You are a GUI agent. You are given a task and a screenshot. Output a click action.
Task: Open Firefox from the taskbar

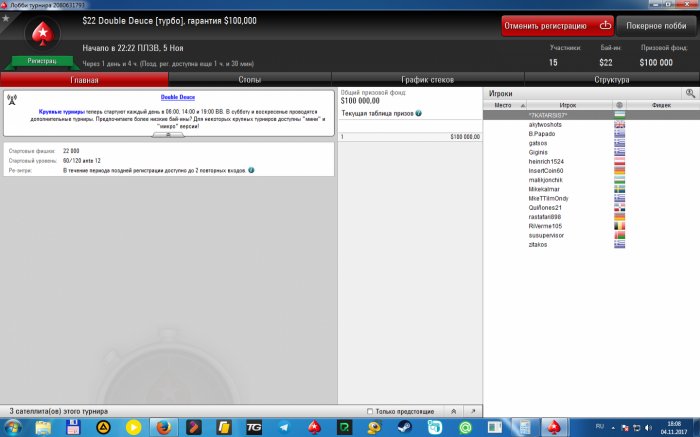pyautogui.click(x=164, y=428)
